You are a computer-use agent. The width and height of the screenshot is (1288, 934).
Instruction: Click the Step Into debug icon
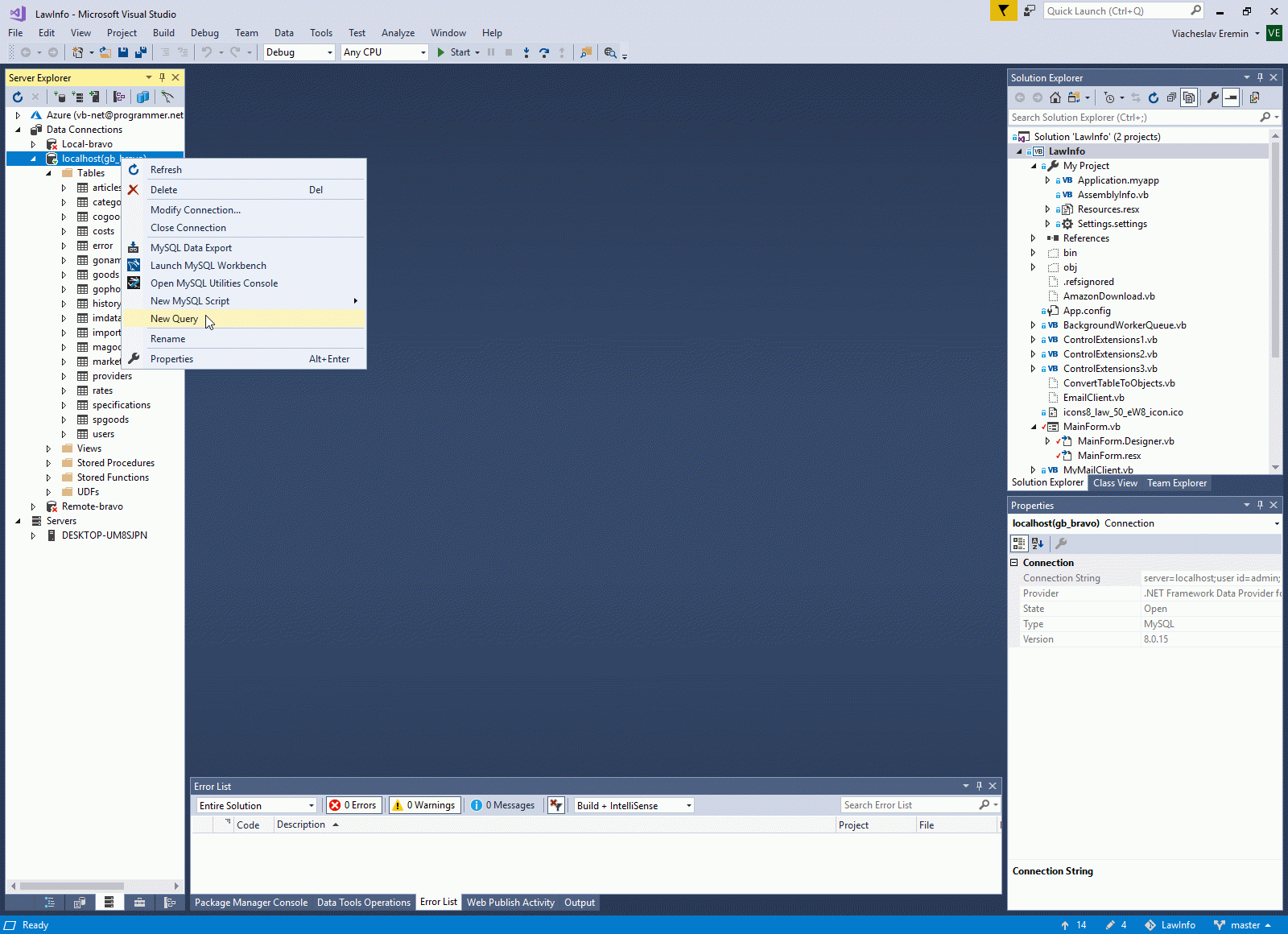coord(526,52)
